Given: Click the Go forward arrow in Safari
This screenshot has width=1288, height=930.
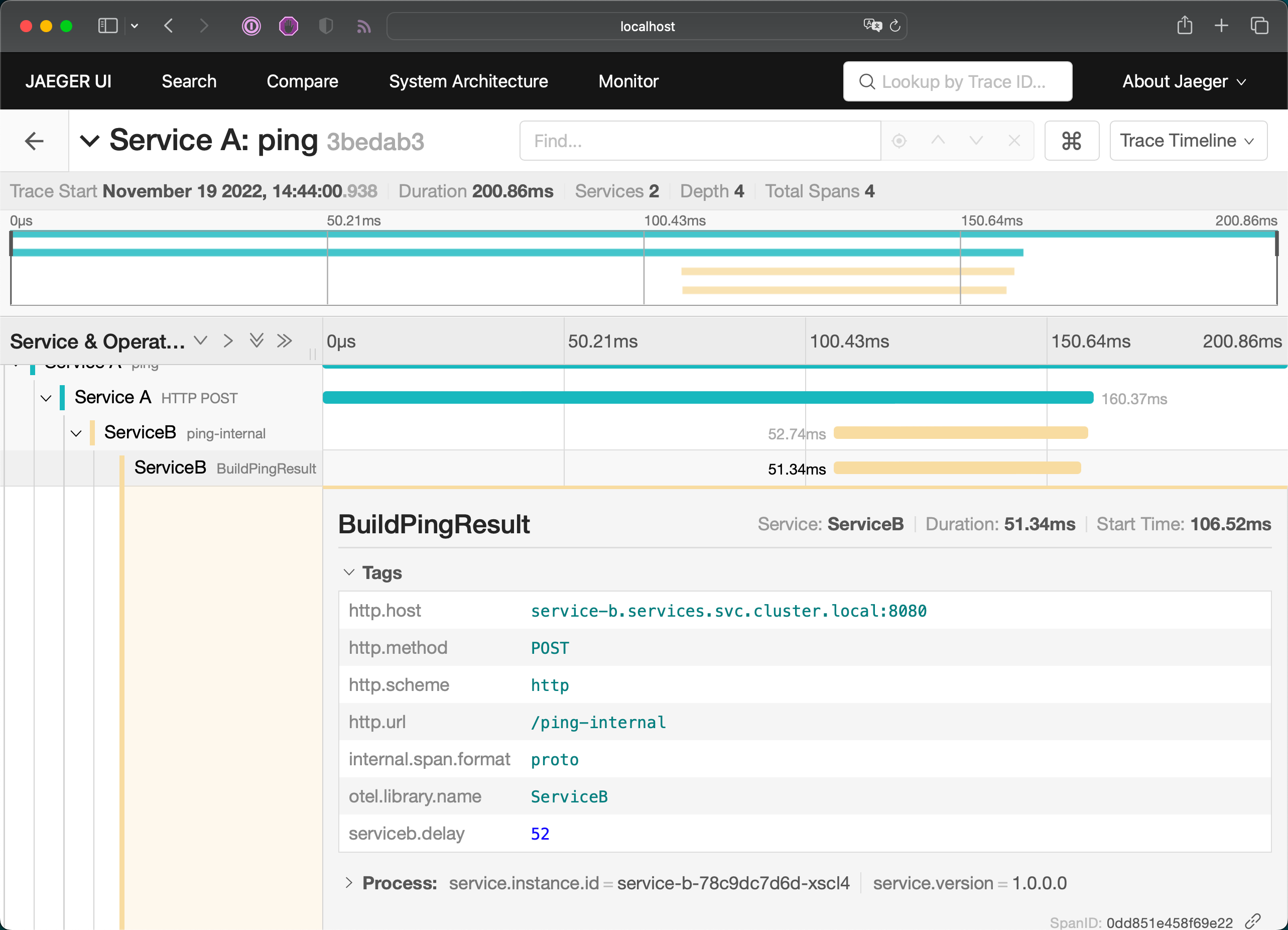Looking at the screenshot, I should tap(204, 26).
